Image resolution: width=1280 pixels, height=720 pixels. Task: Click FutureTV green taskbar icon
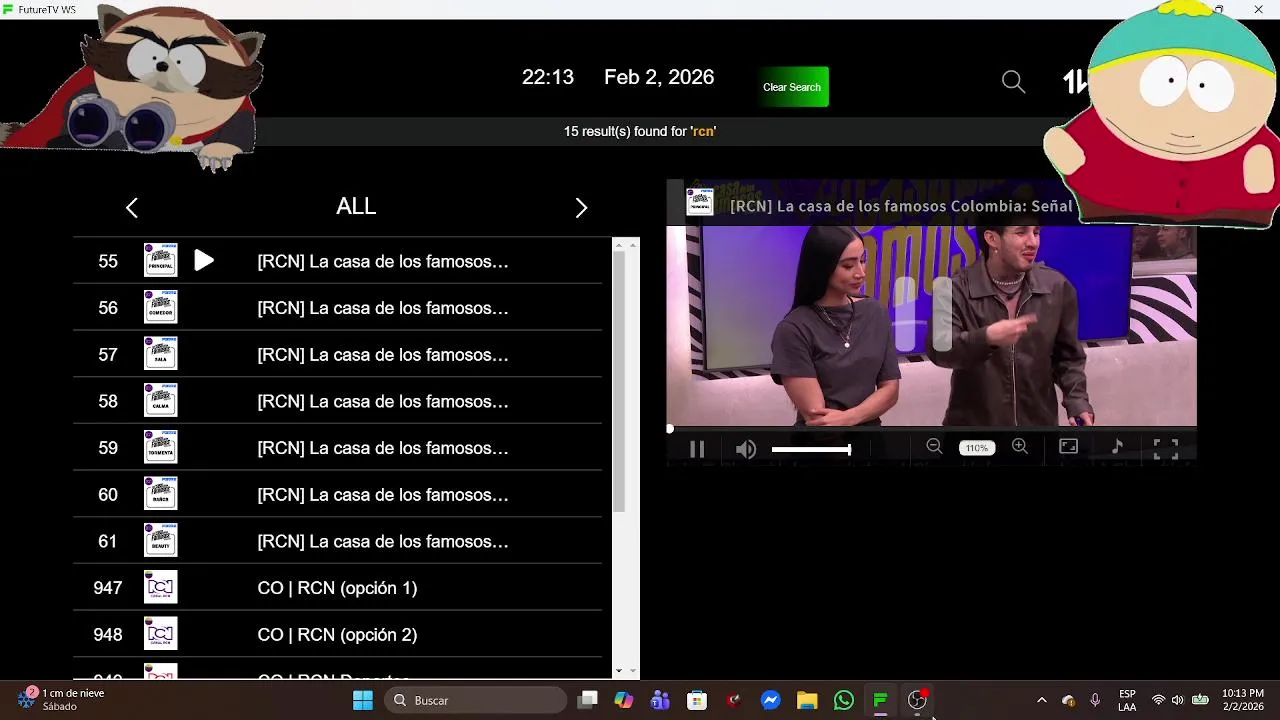[880, 700]
